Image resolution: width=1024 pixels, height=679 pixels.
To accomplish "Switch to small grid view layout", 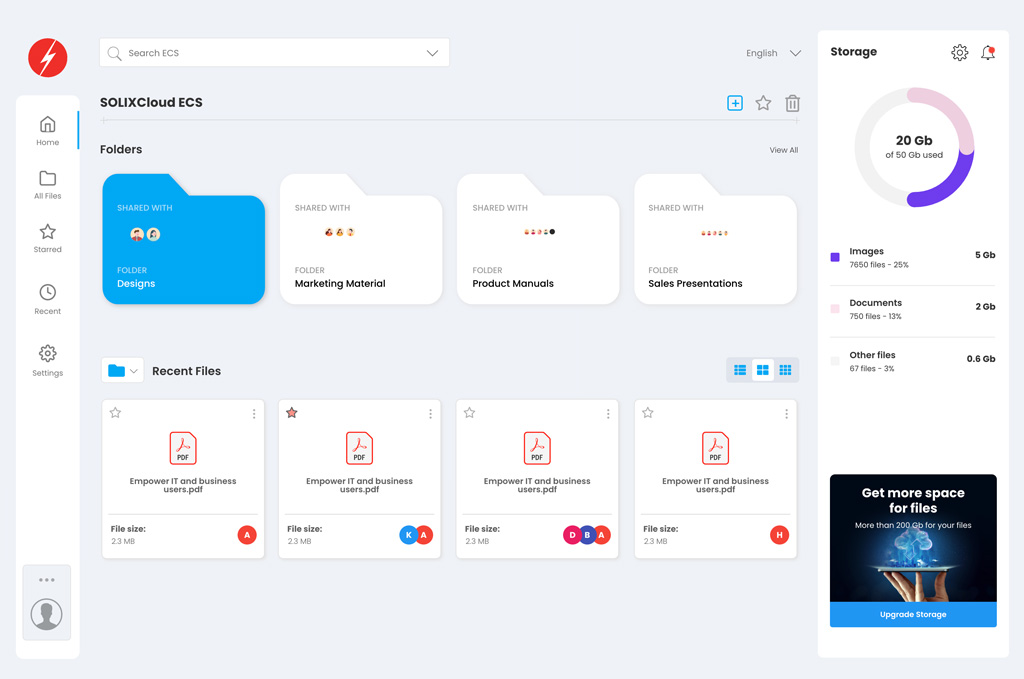I will [x=785, y=370].
